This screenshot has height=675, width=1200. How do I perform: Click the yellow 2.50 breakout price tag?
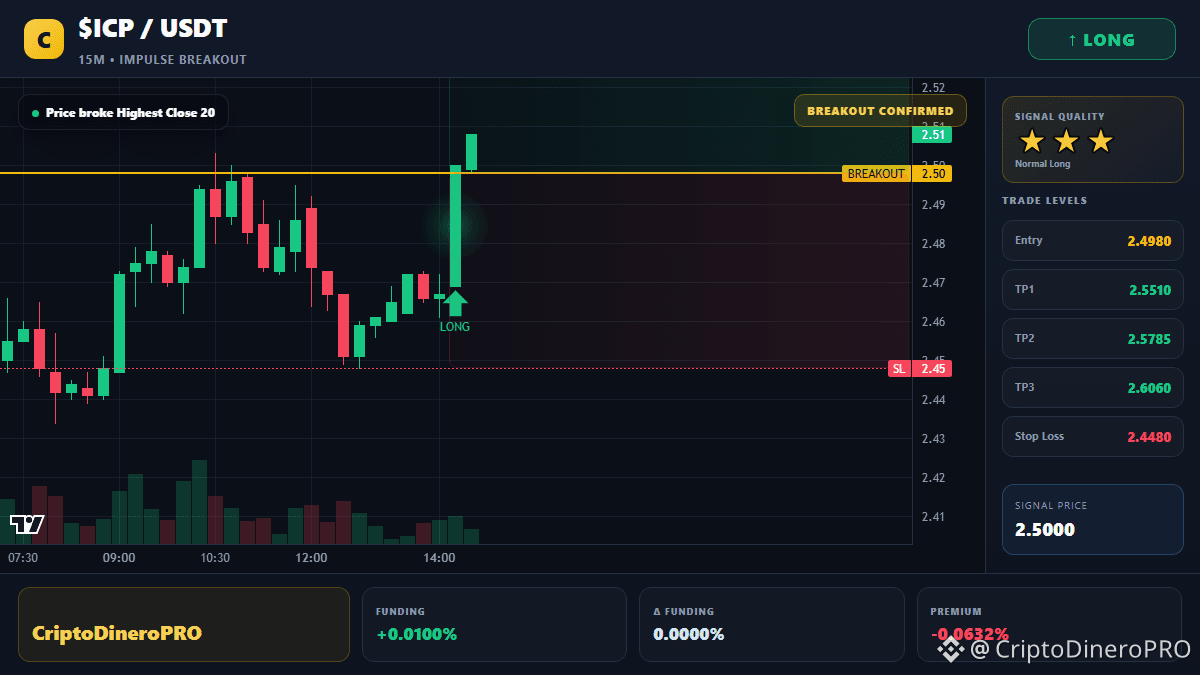932,174
